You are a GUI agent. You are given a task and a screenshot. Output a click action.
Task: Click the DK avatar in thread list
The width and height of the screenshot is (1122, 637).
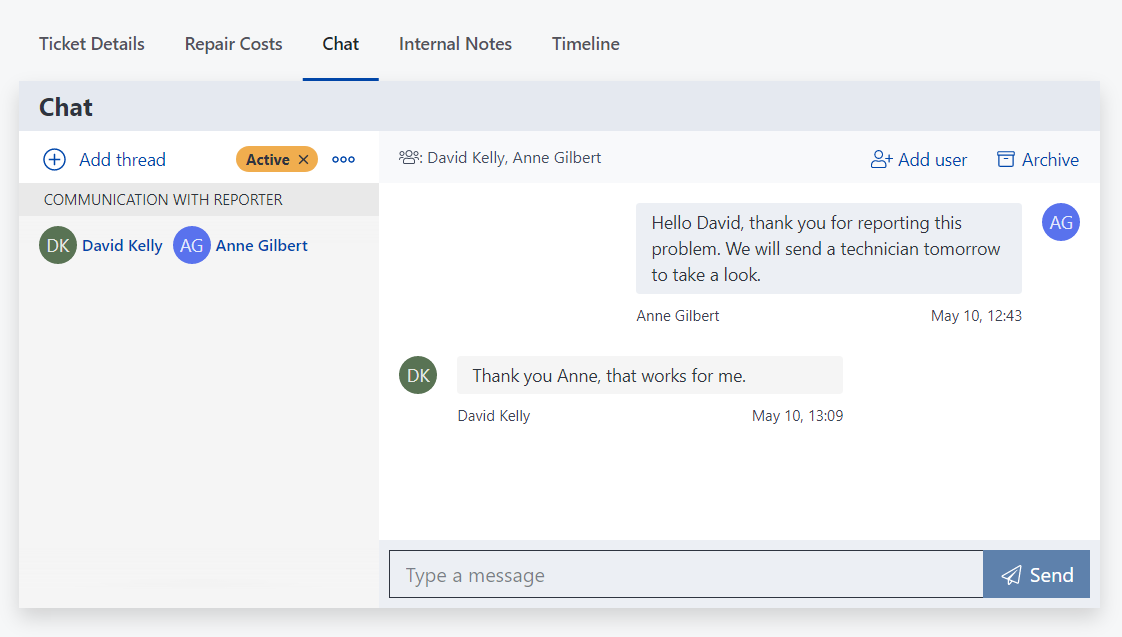(58, 245)
